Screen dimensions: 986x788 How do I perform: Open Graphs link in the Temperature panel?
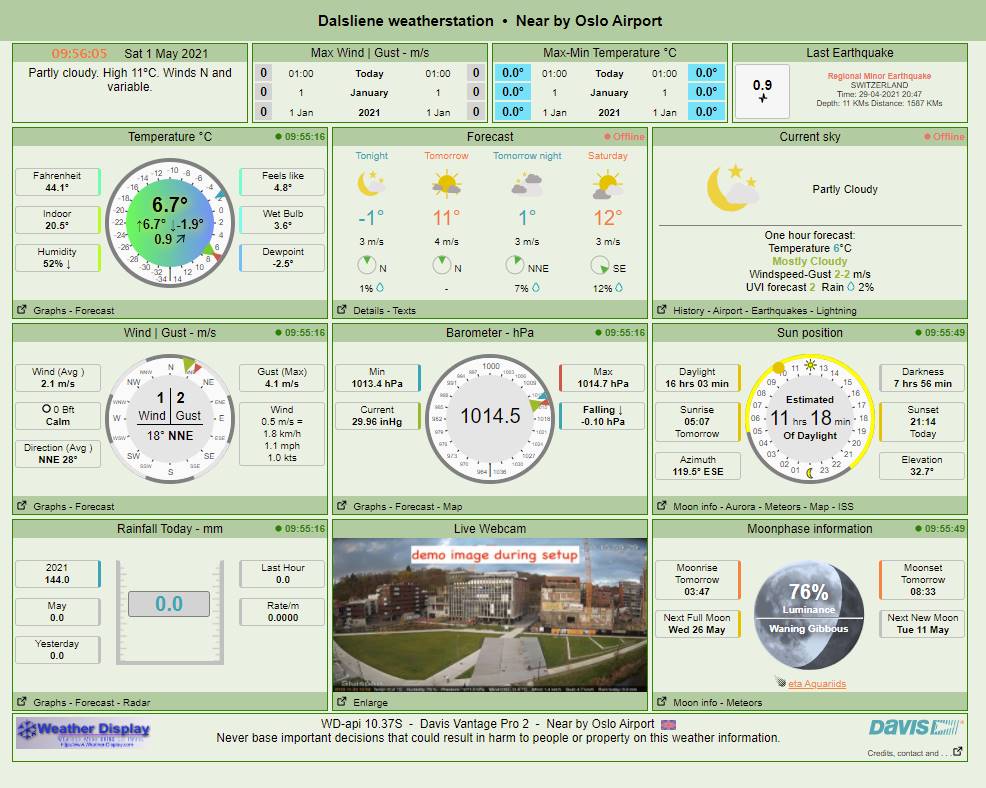point(50,311)
